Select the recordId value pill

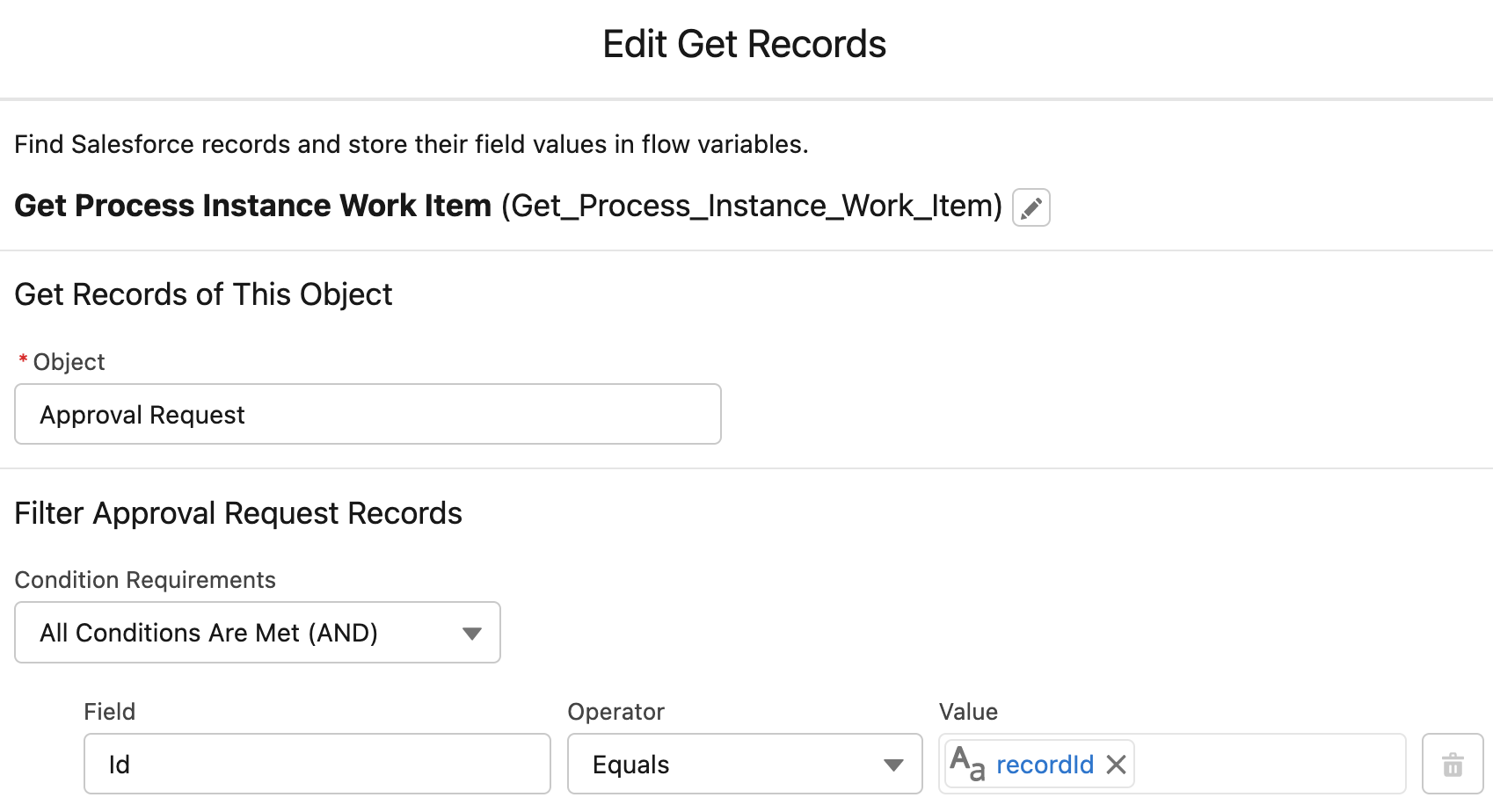[1045, 764]
